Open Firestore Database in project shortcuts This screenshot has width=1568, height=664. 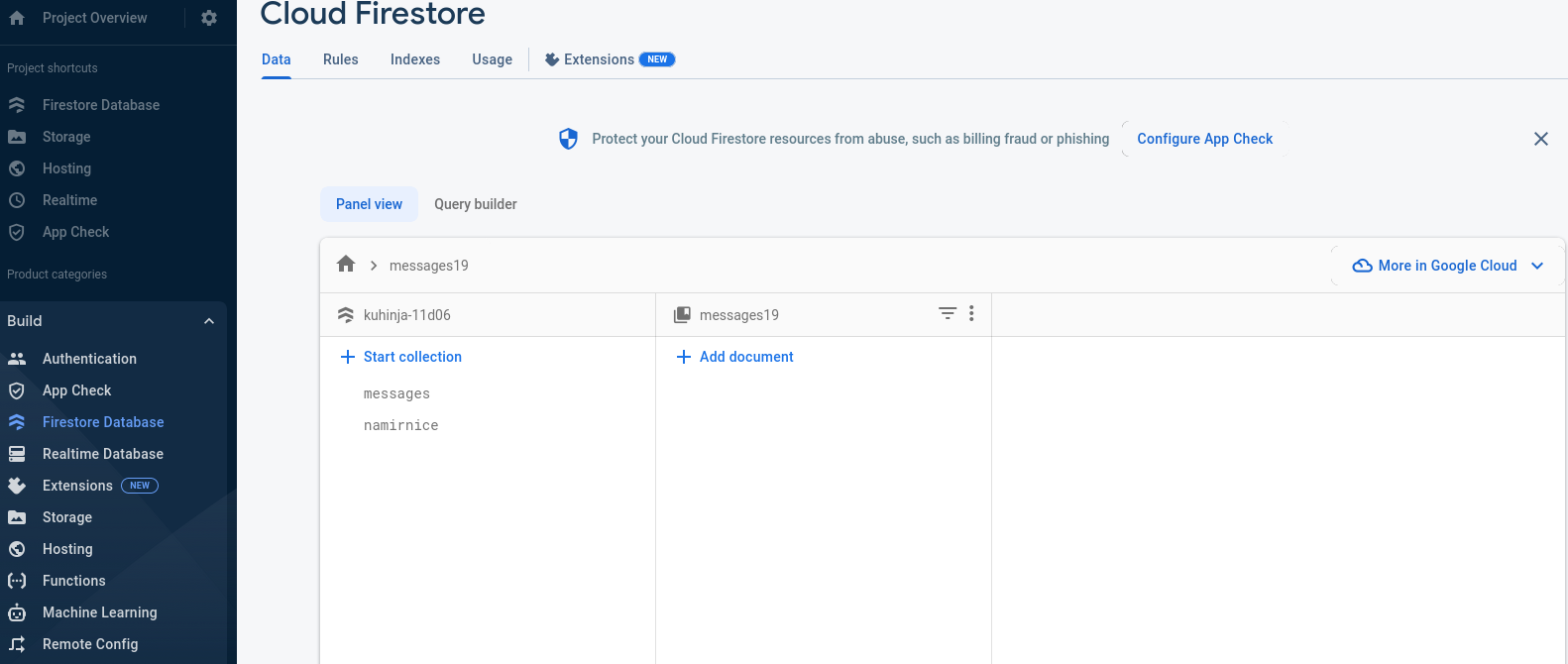[x=101, y=105]
